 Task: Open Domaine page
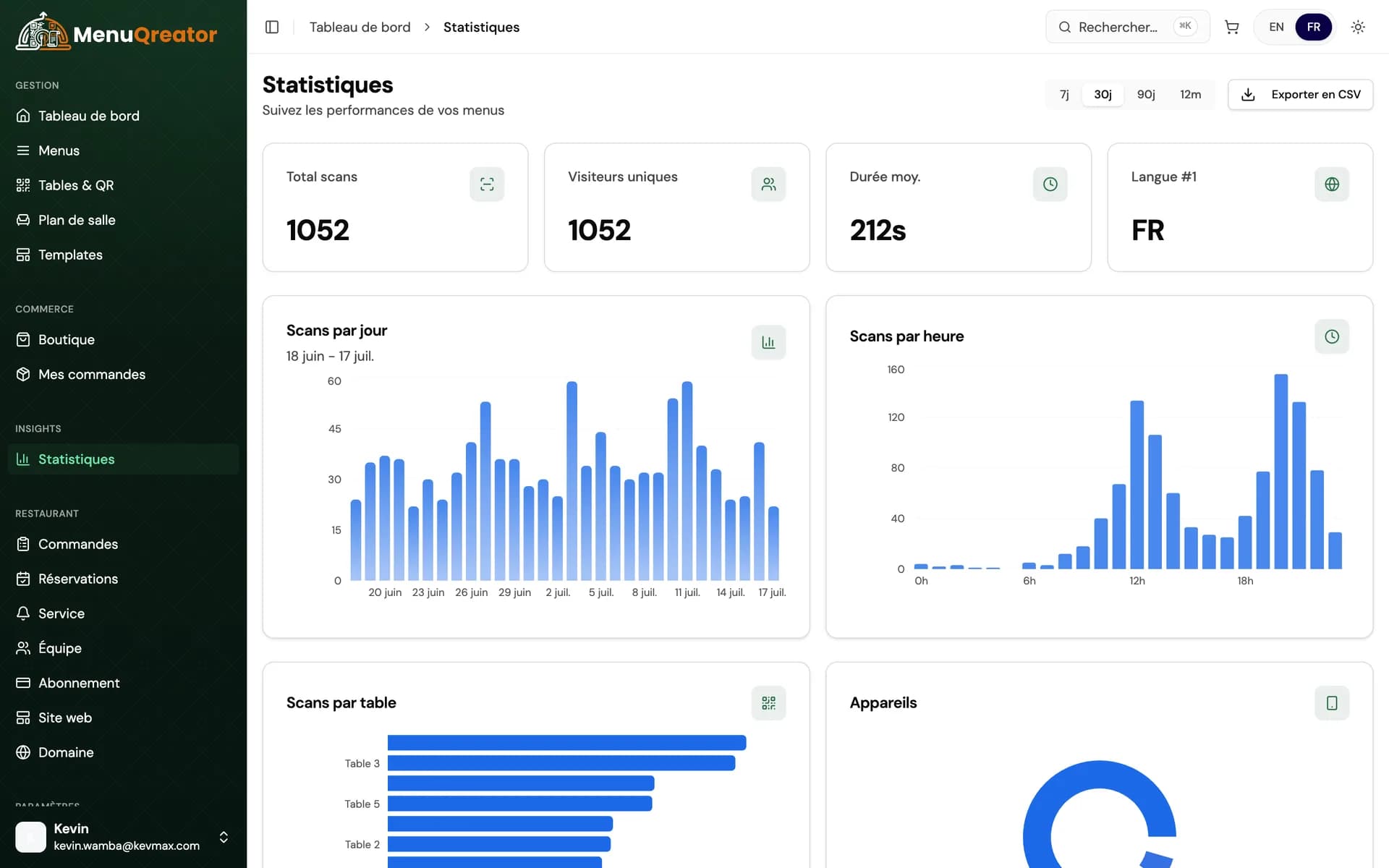pos(123,752)
